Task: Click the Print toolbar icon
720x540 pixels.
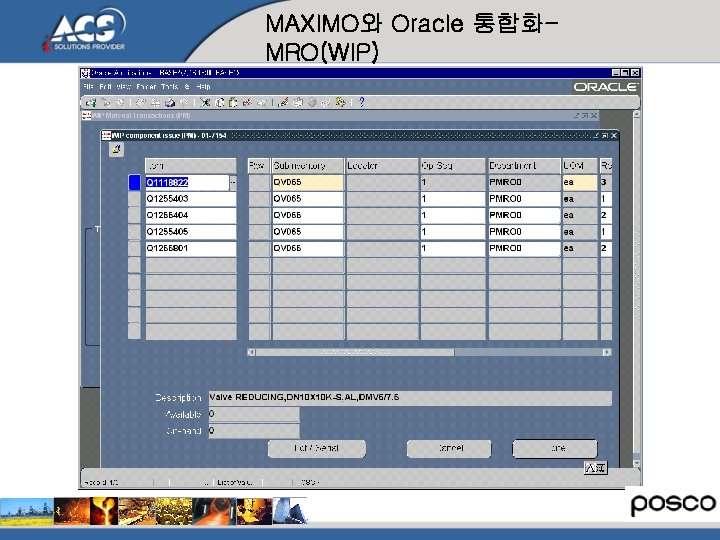Action: (170, 102)
